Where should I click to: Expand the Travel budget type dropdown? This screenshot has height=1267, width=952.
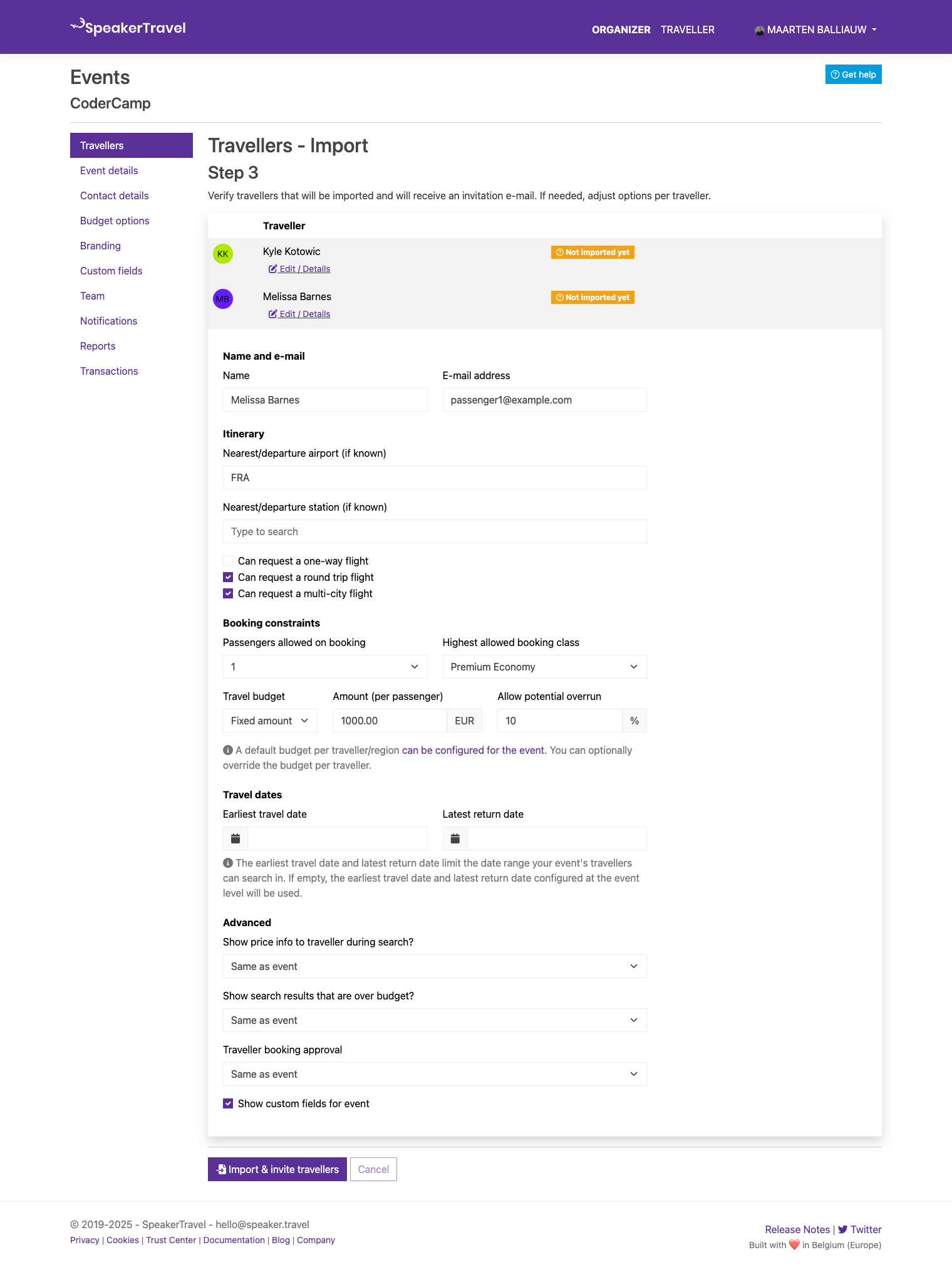click(x=269, y=721)
